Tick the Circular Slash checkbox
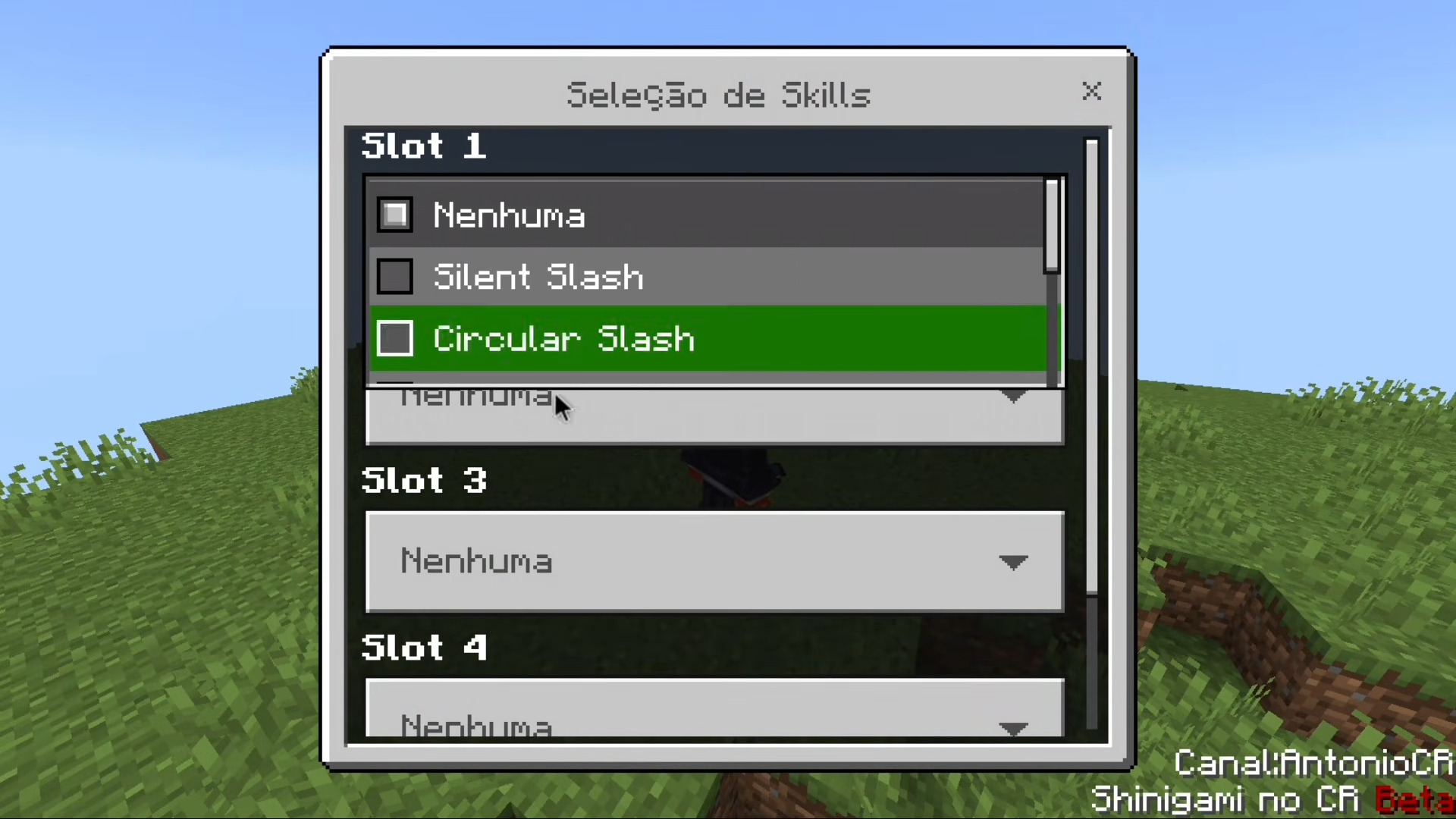 [x=395, y=338]
